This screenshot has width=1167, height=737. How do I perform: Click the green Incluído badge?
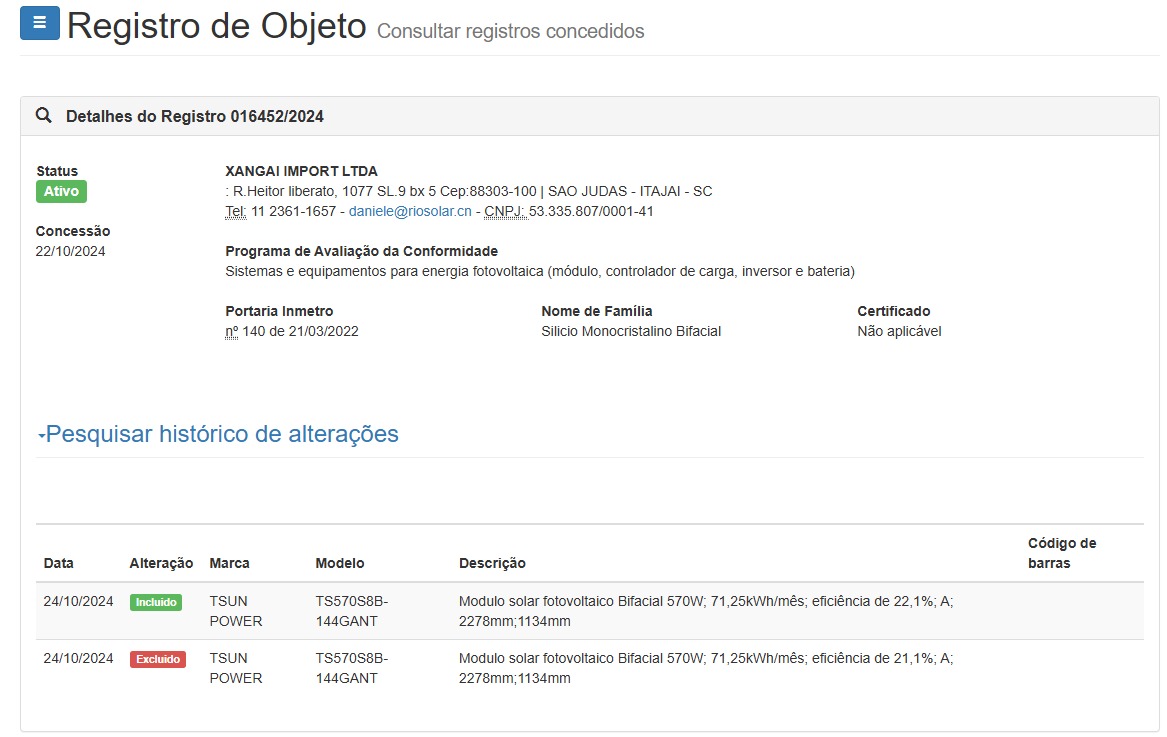(x=156, y=602)
